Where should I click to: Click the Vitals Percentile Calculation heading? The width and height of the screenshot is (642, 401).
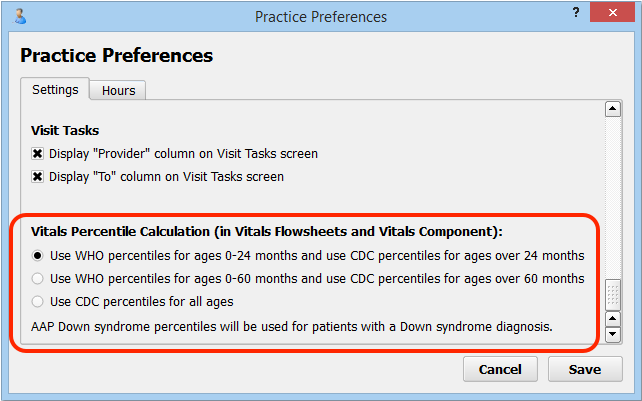pyautogui.click(x=267, y=231)
